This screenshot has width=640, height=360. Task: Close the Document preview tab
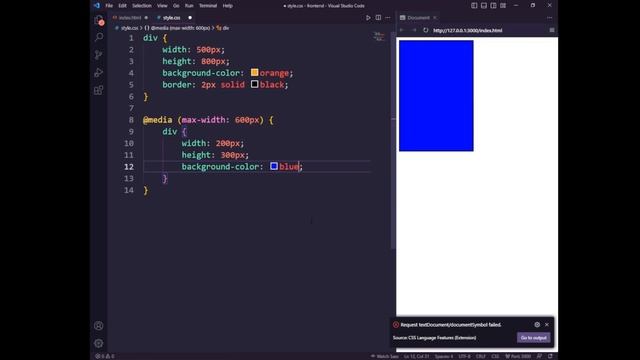coord(435,18)
